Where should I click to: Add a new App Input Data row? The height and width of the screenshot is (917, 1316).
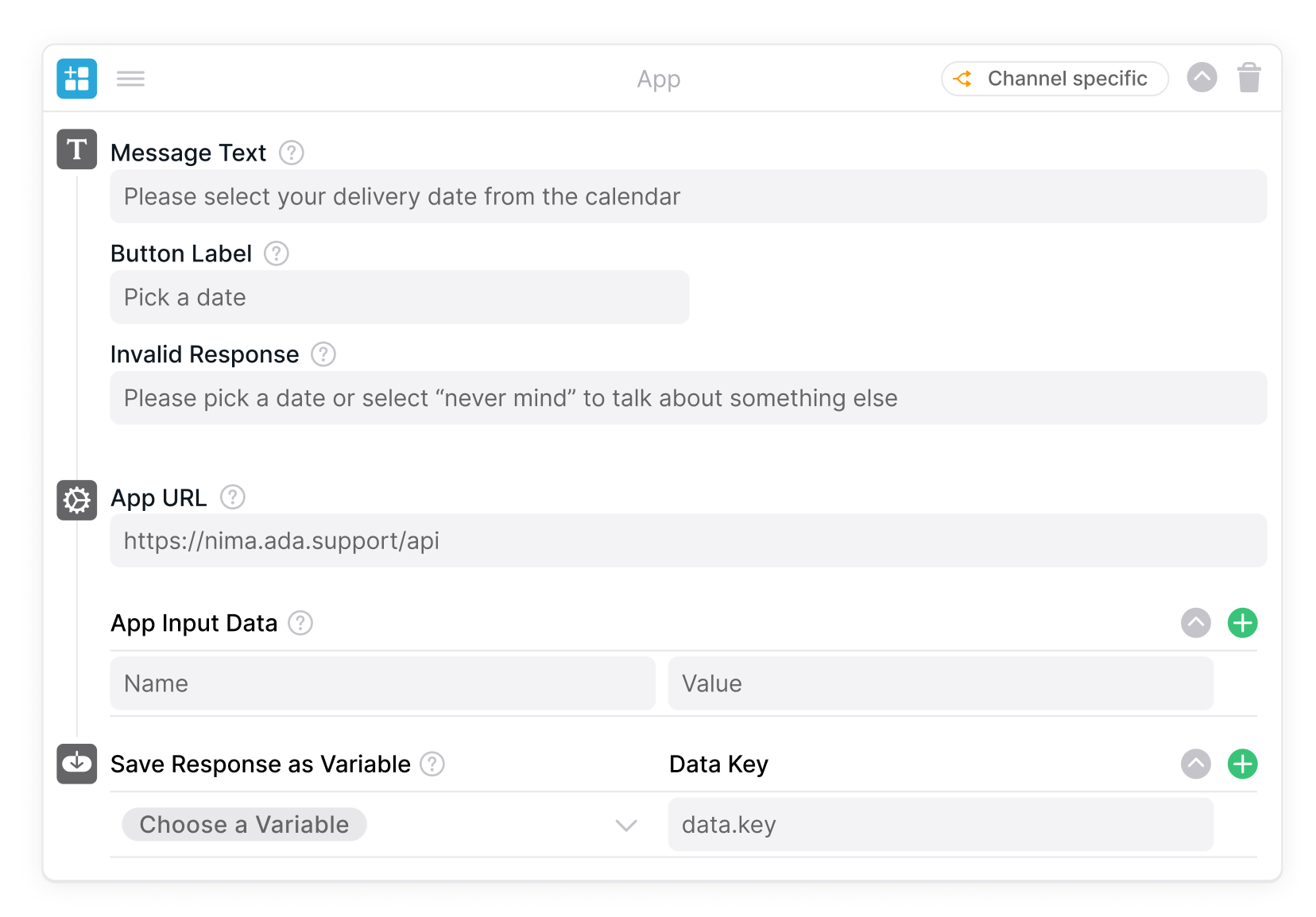click(1242, 623)
